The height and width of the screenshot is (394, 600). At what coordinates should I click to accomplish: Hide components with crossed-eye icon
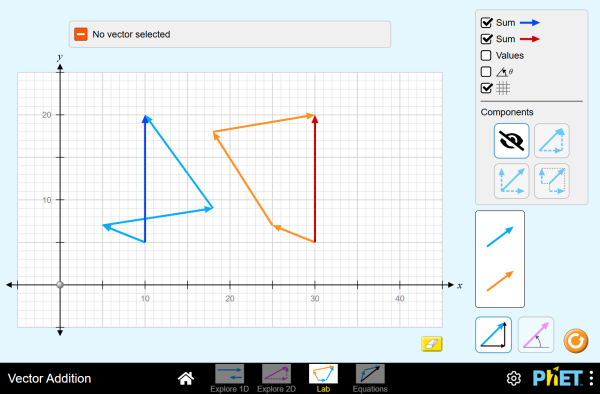[512, 141]
